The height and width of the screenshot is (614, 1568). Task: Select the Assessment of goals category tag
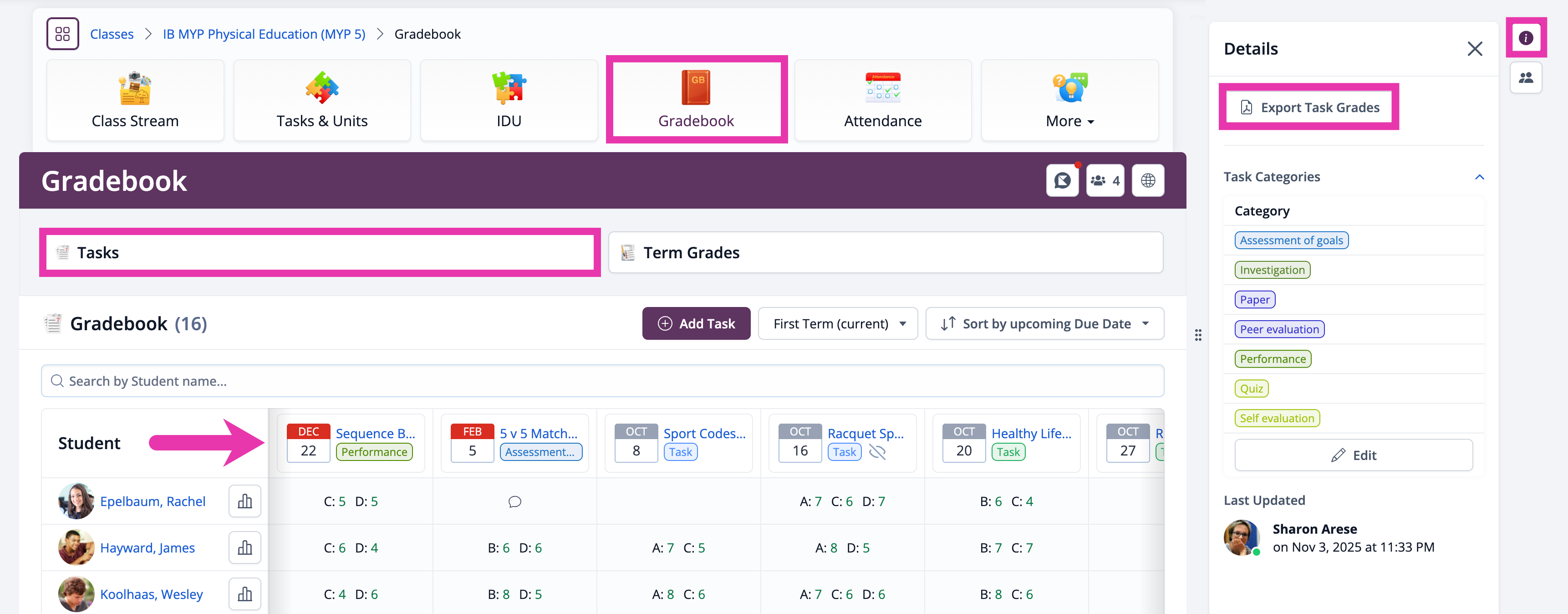tap(1292, 240)
